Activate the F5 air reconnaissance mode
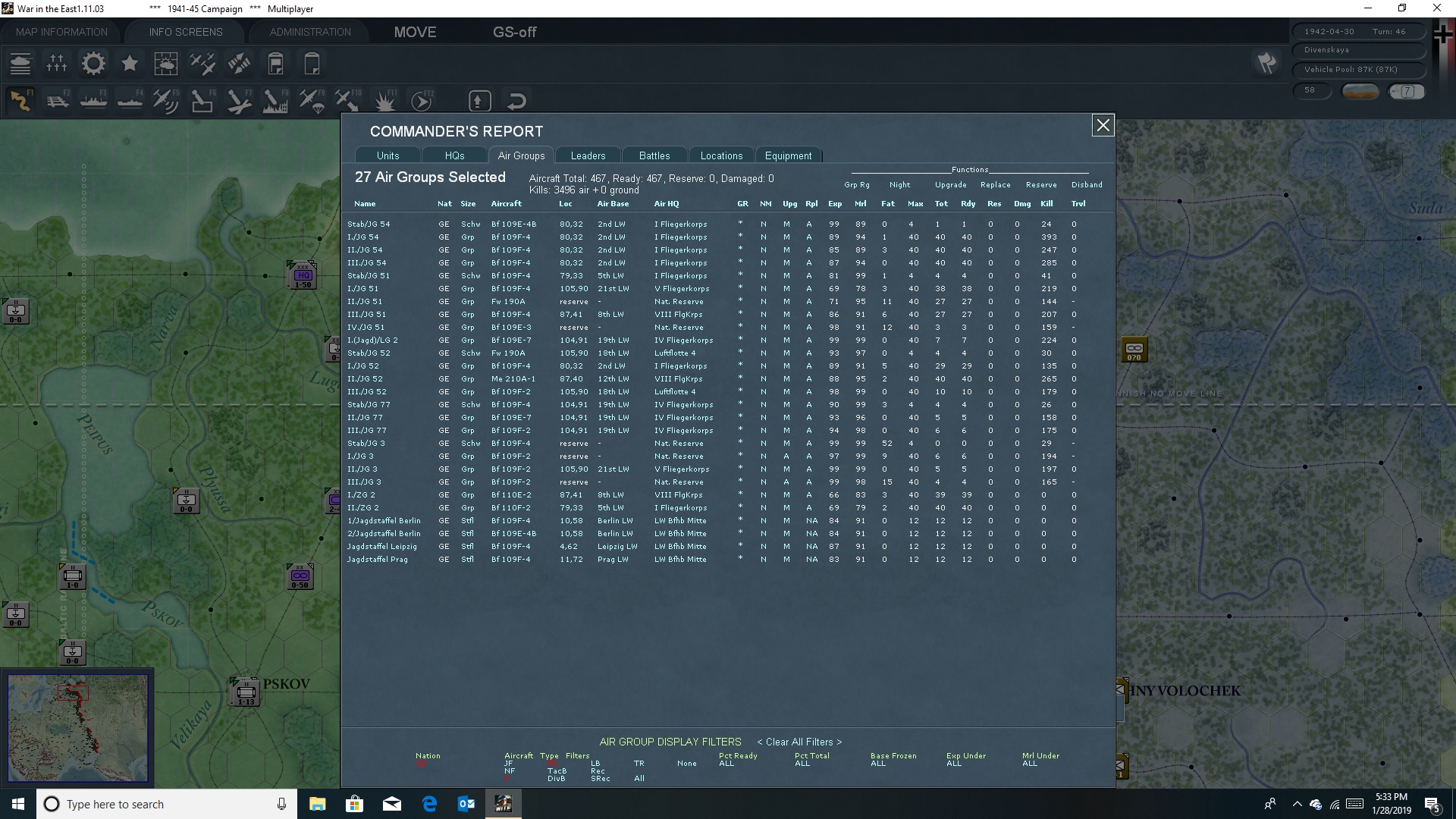Image resolution: width=1456 pixels, height=819 pixels. pos(165,99)
